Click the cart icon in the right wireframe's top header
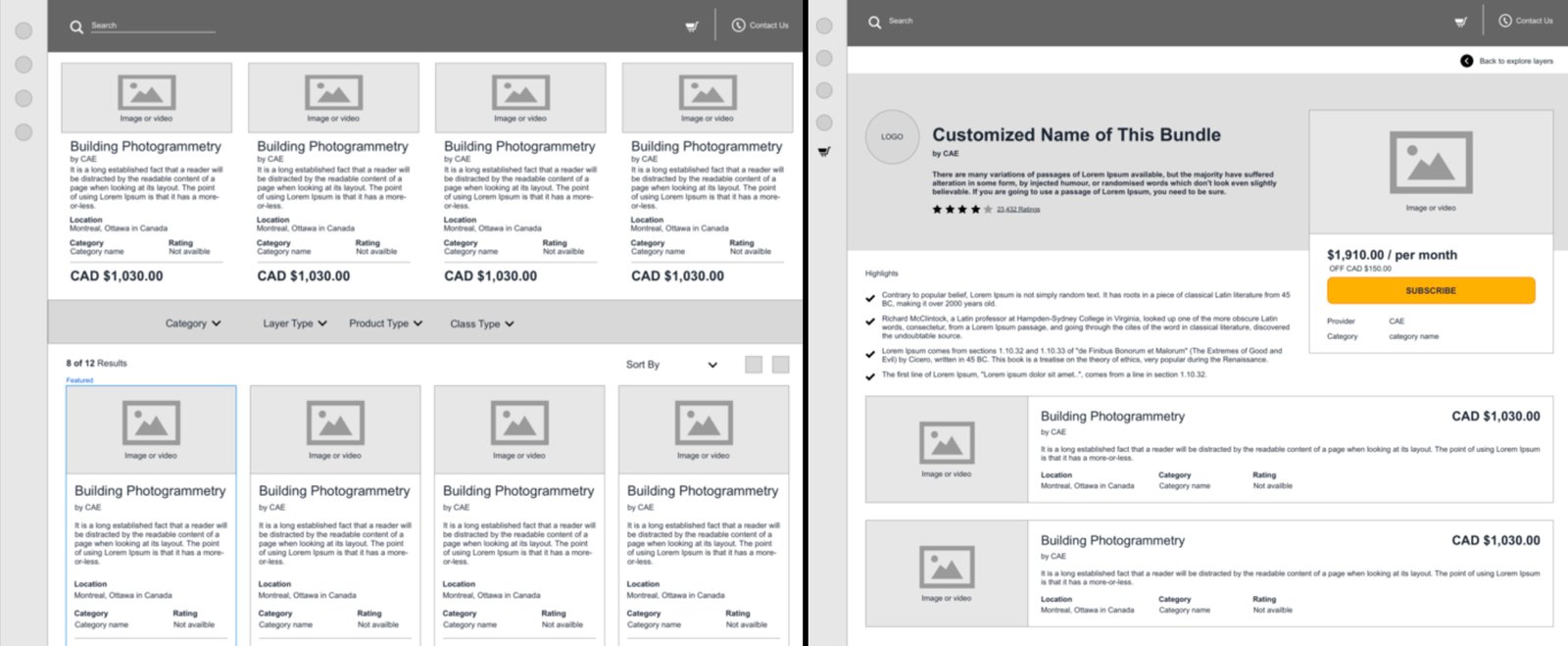 tap(1460, 22)
